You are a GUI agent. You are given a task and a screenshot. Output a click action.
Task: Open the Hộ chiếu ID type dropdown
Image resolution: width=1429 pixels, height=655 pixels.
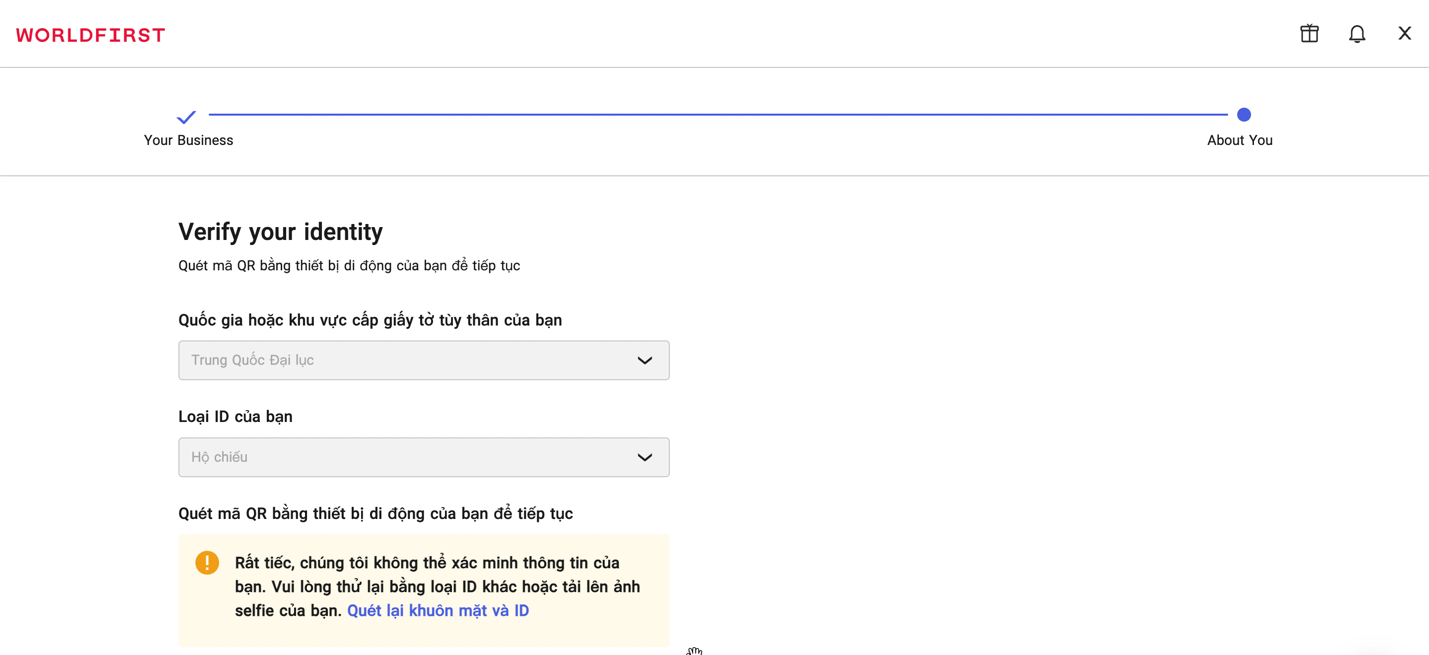click(400, 457)
